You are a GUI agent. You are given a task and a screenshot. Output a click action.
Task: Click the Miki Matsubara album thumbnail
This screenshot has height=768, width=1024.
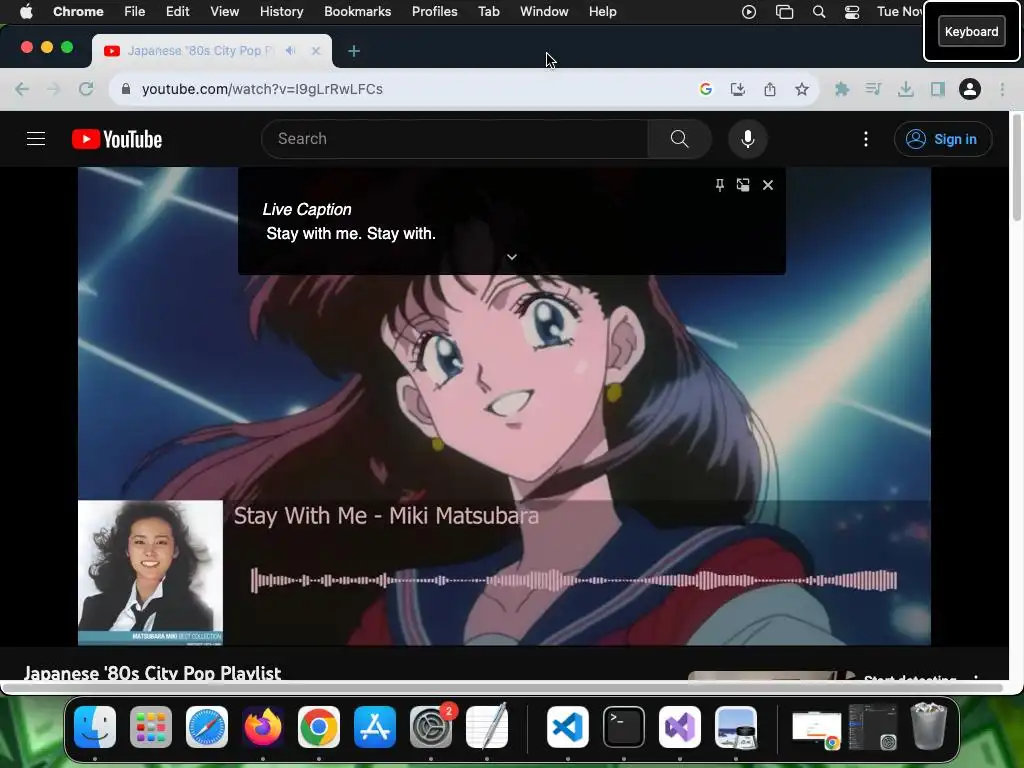click(x=150, y=573)
